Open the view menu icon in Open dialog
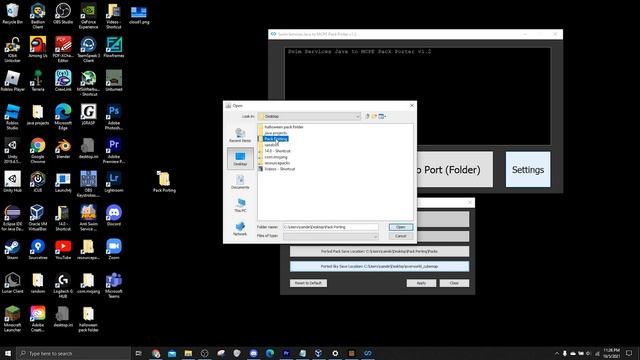Screen dimensions: 640x360 (x=382, y=116)
